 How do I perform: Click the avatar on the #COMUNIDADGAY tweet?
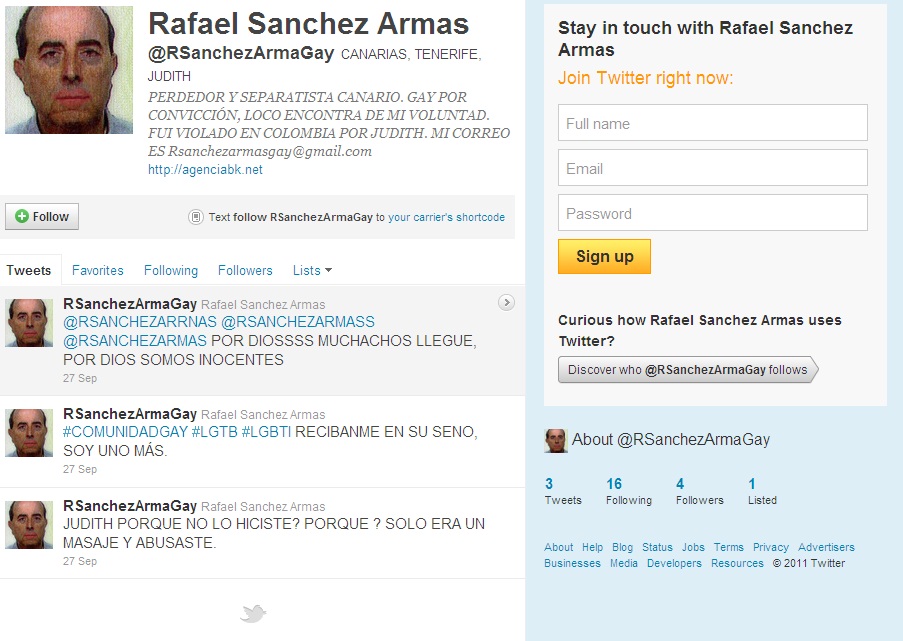coord(29,433)
